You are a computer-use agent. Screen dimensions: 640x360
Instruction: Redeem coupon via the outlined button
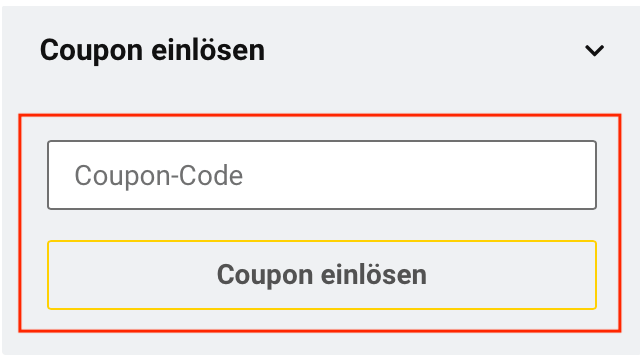click(322, 275)
